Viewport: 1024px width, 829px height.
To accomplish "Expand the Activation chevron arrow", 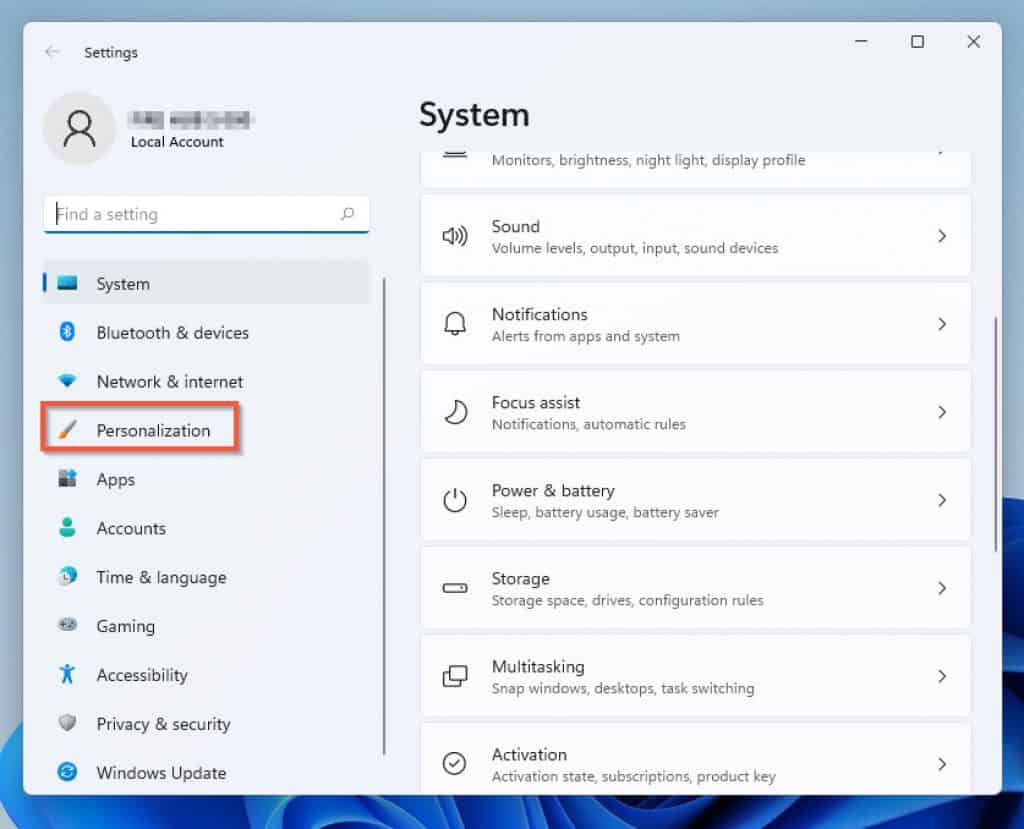I will (x=942, y=764).
